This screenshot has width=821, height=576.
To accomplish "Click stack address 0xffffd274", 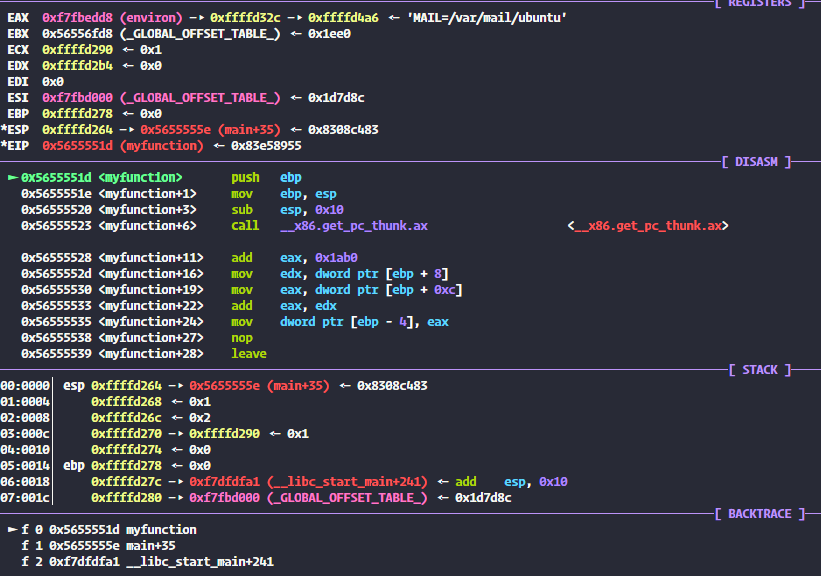I will tap(126, 450).
